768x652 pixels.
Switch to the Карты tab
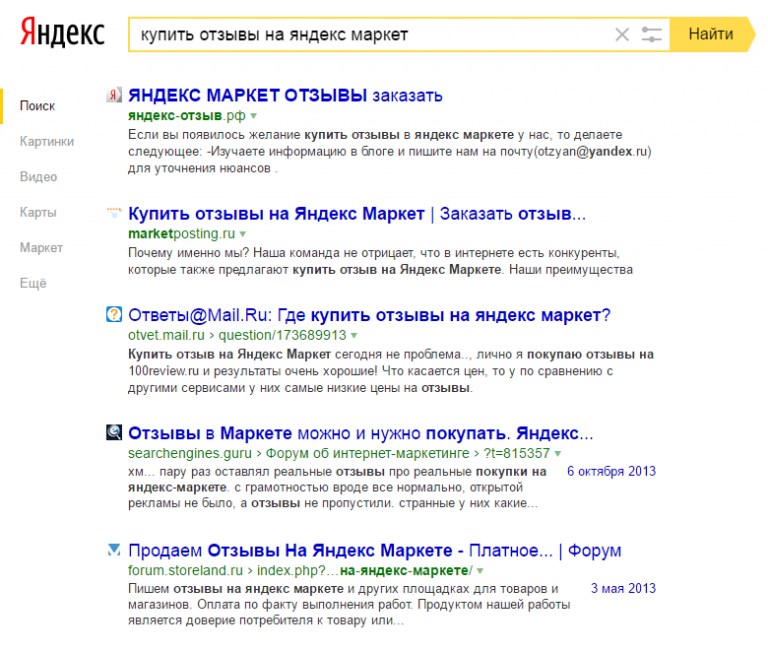(x=38, y=212)
